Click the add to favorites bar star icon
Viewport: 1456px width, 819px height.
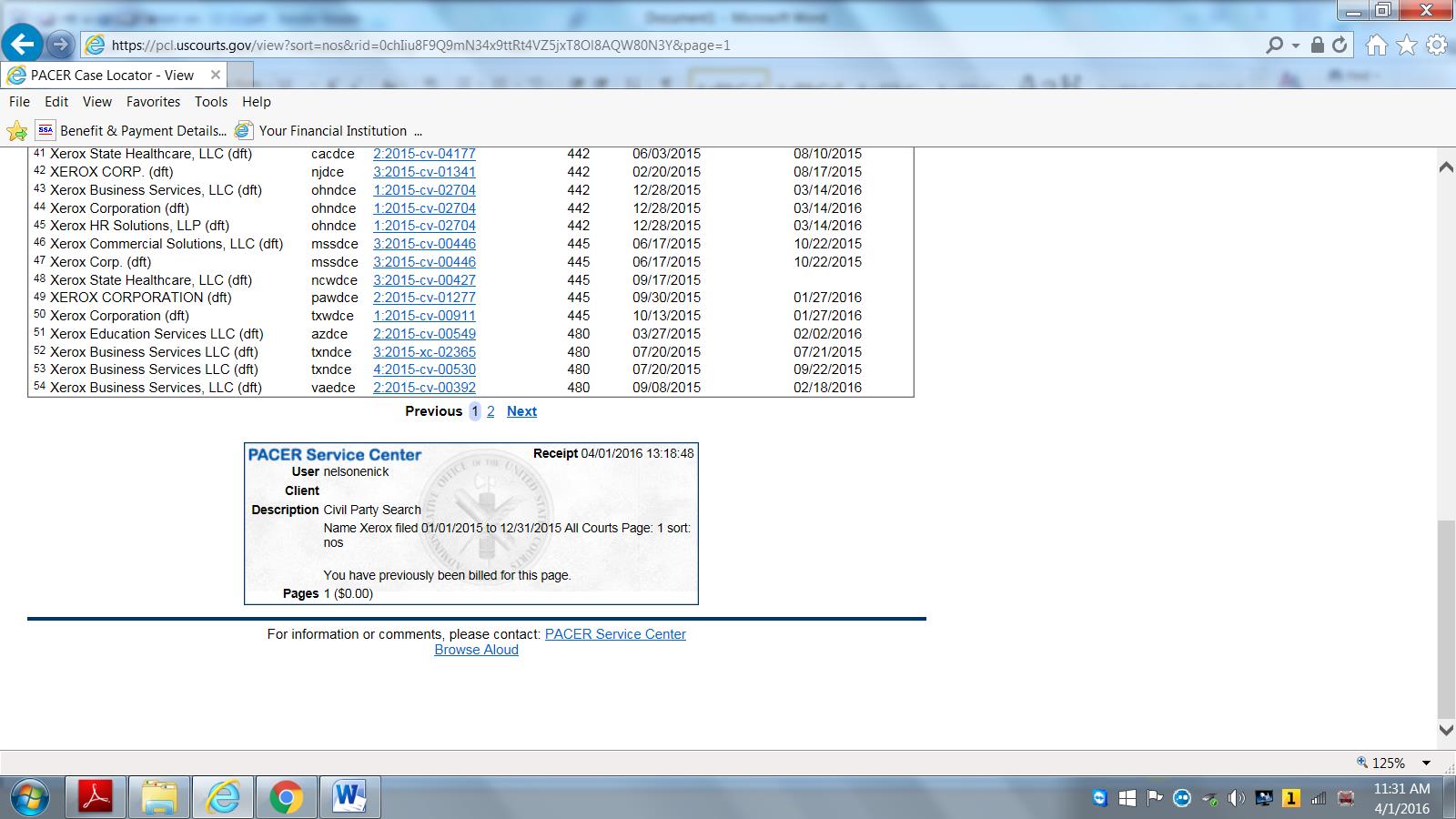coord(16,131)
